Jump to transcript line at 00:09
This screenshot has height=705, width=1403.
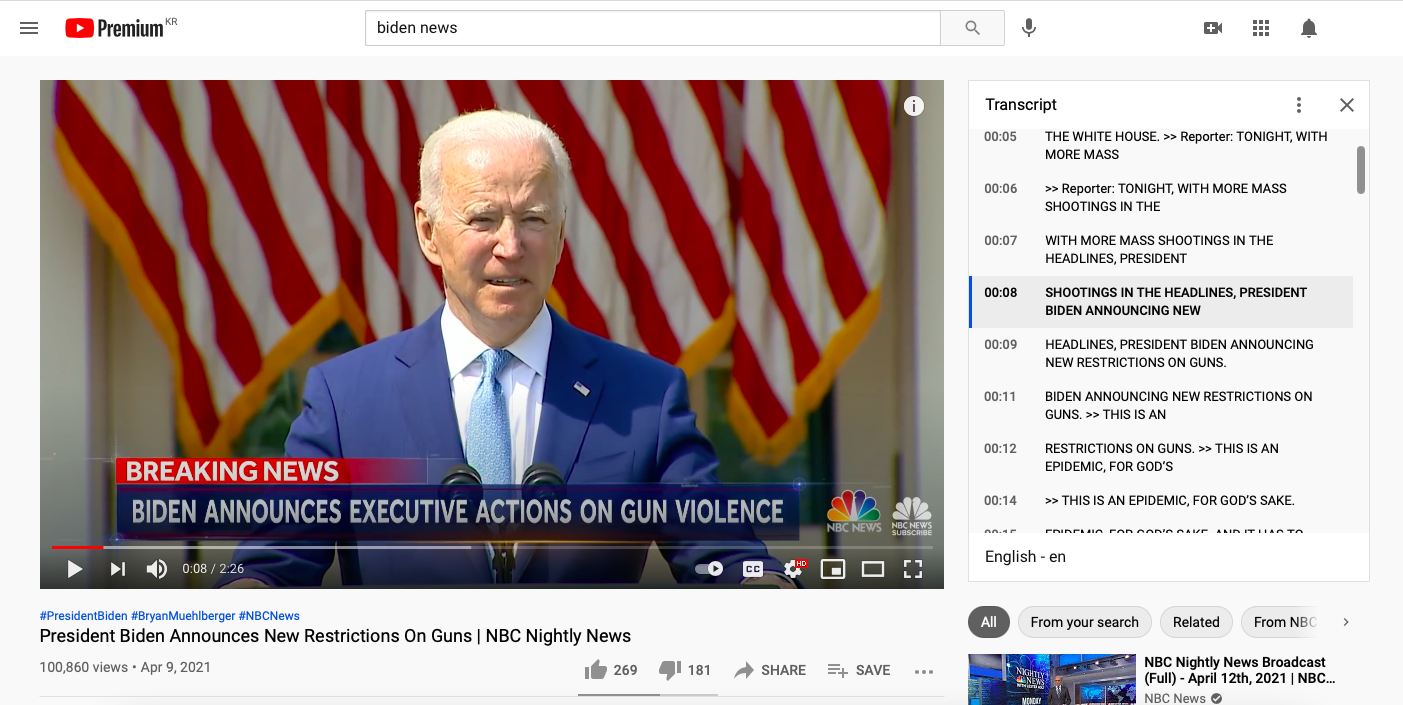point(1160,354)
